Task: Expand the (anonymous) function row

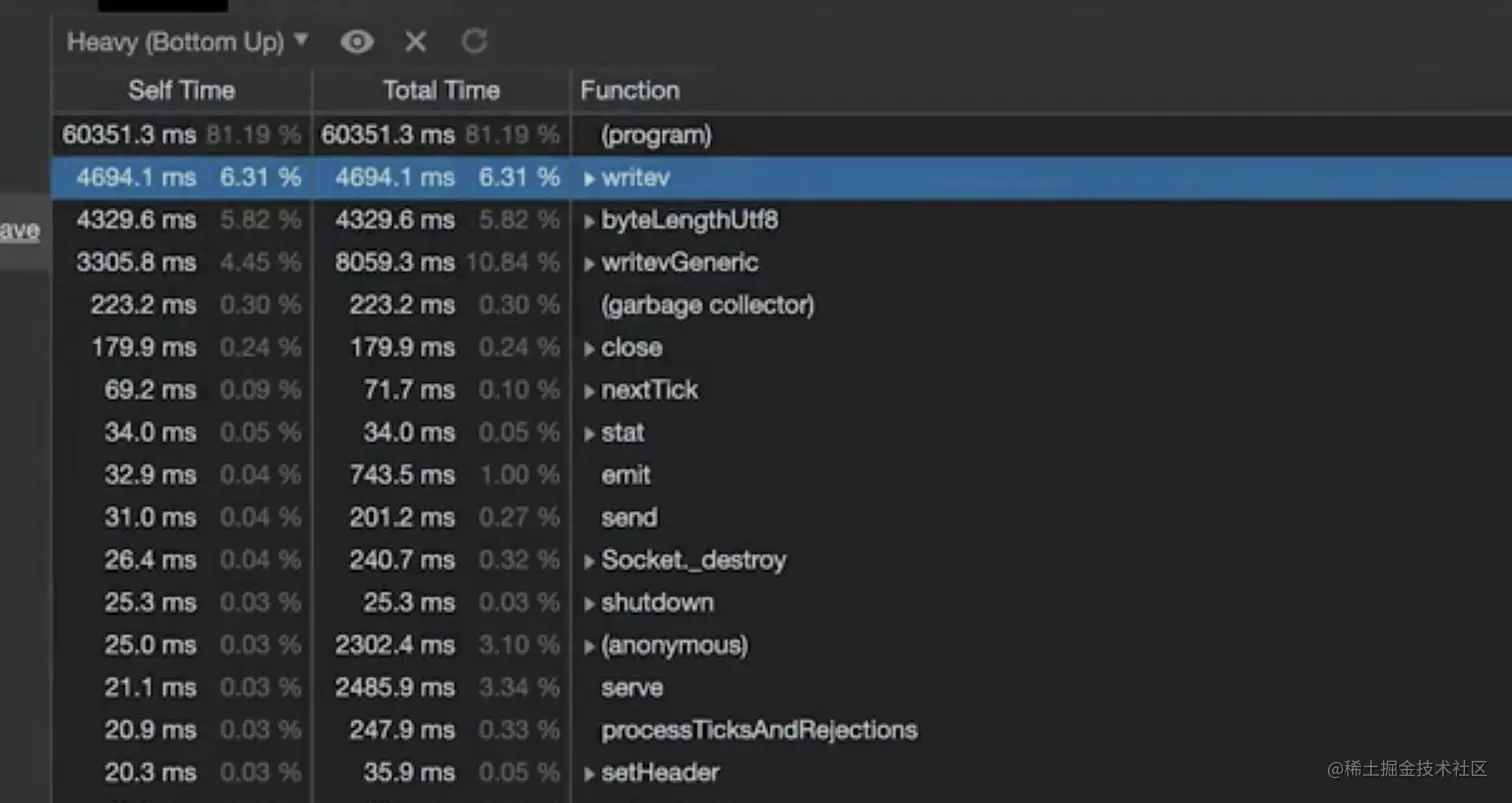Action: 589,647
